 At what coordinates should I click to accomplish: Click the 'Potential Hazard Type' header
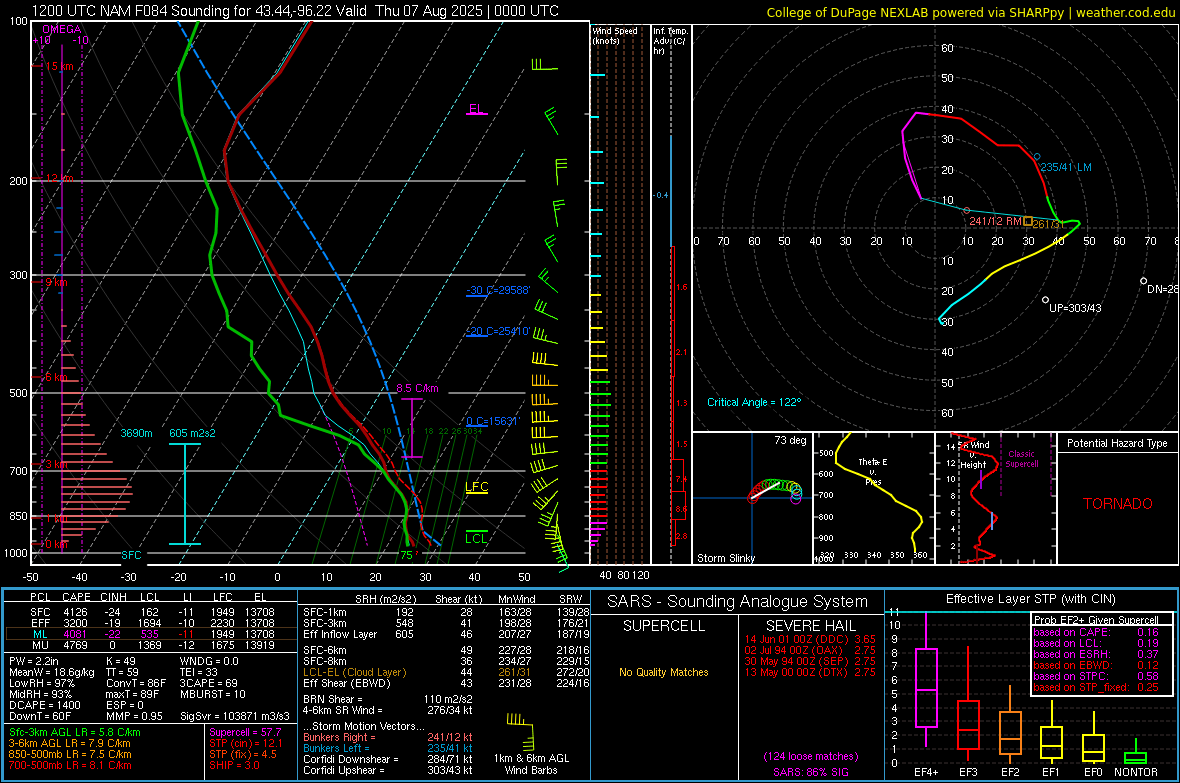pos(1117,443)
